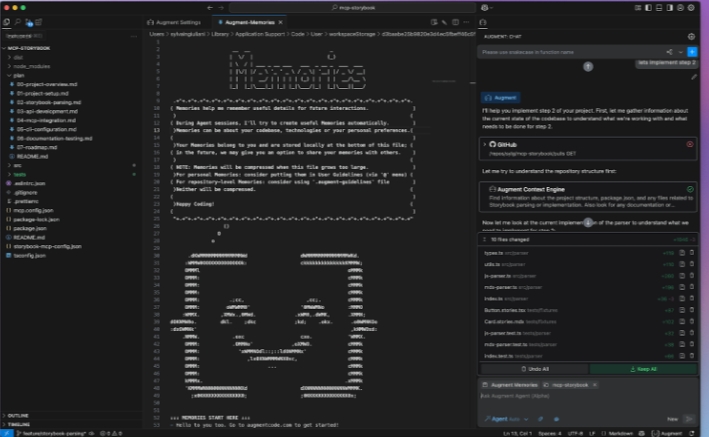Click the share icon in chat thread header
This screenshot has width=709, height=437.
point(669,52)
